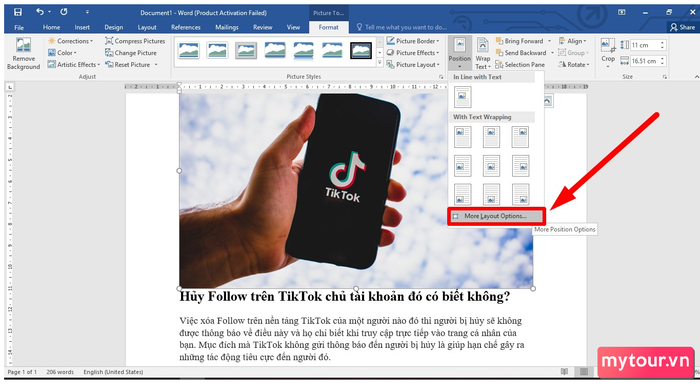700x386 pixels.
Task: Choose the middle-right text wrapping position
Action: point(521,166)
